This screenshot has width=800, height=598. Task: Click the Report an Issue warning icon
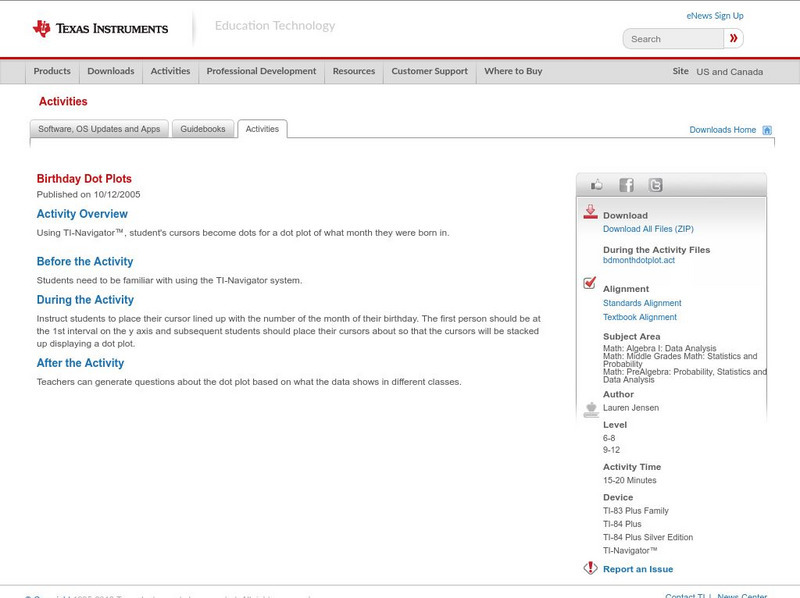click(x=590, y=568)
